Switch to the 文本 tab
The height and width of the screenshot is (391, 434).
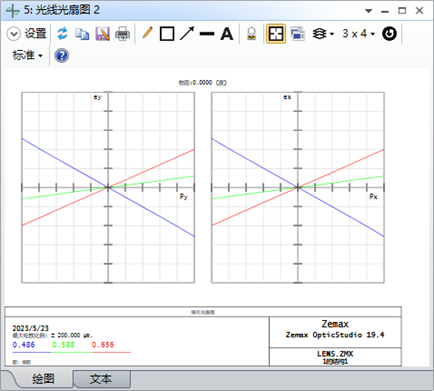101,379
